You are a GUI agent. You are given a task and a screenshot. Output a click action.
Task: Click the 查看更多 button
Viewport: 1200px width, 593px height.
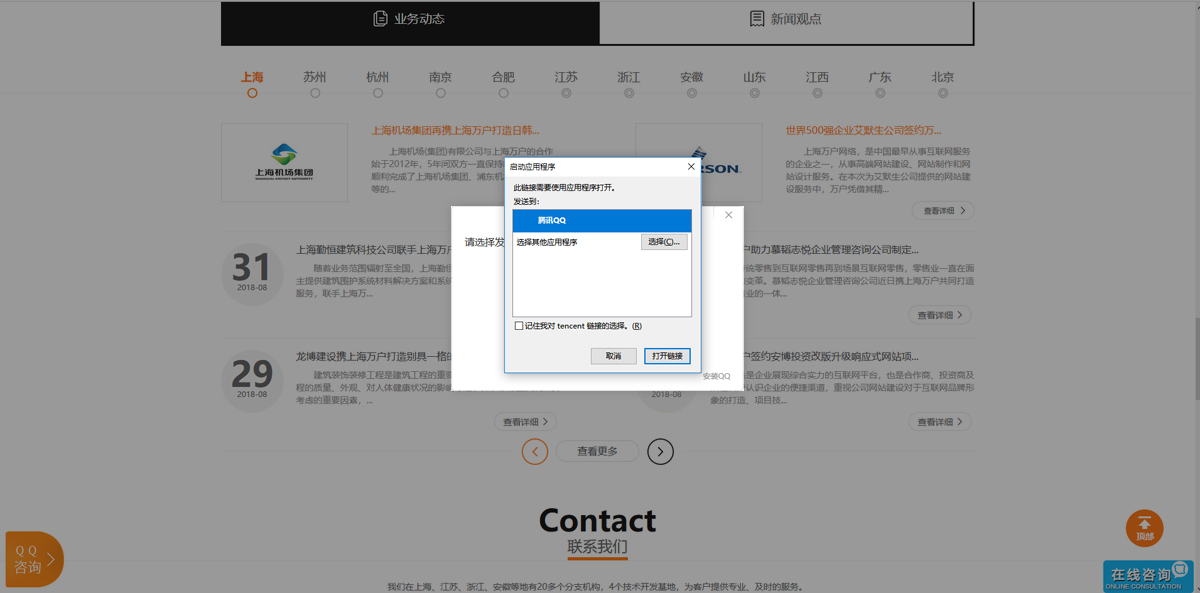[x=597, y=452]
